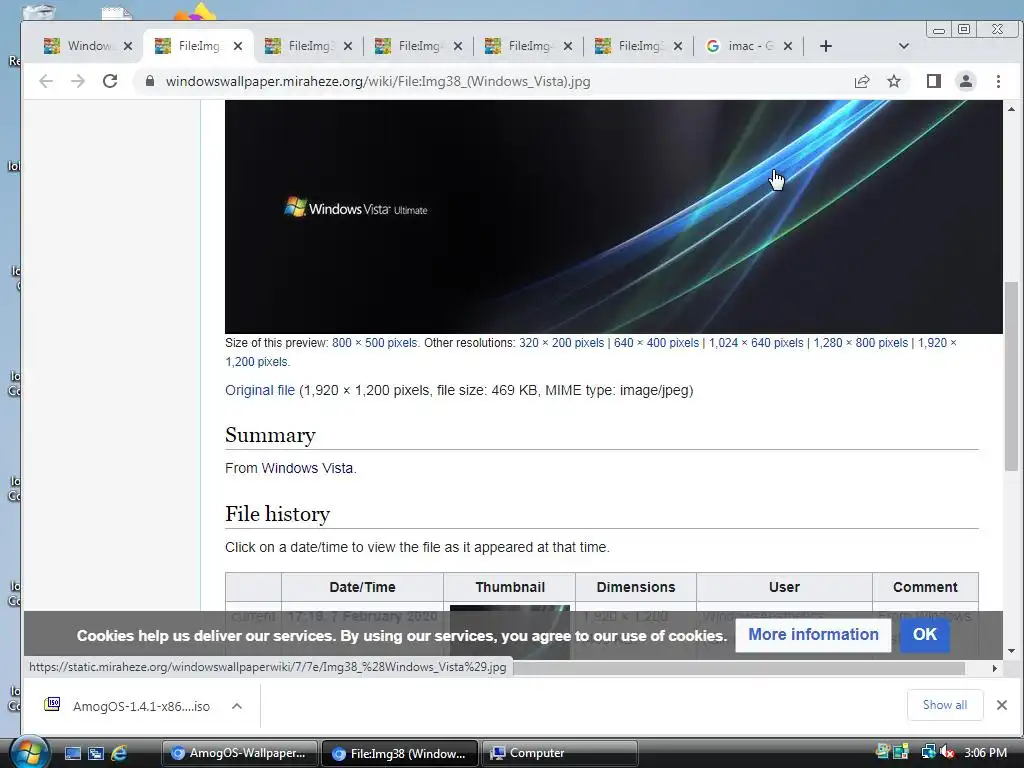The height and width of the screenshot is (768, 1024).
Task: Click the More information cookie button
Action: (813, 635)
